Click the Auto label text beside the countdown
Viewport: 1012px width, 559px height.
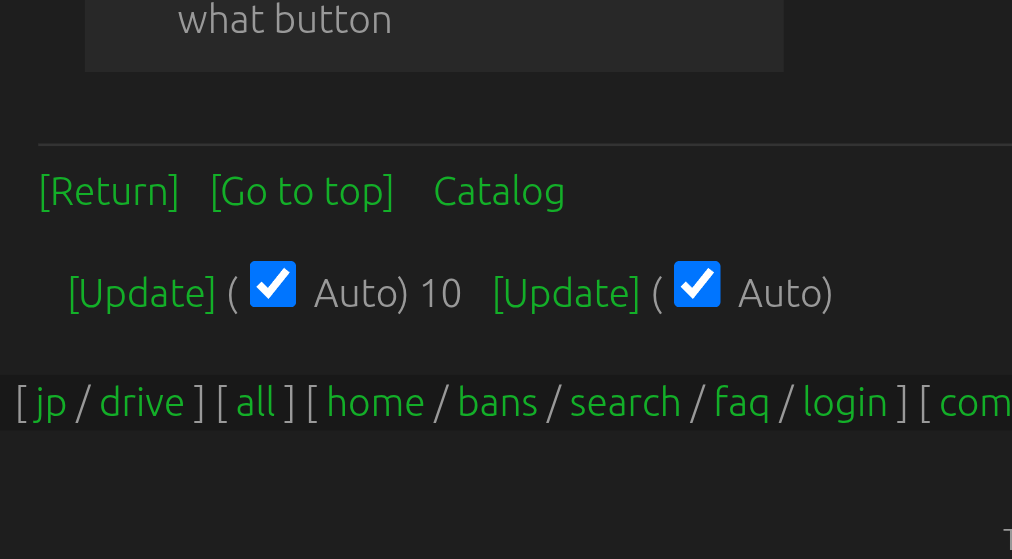point(358,294)
